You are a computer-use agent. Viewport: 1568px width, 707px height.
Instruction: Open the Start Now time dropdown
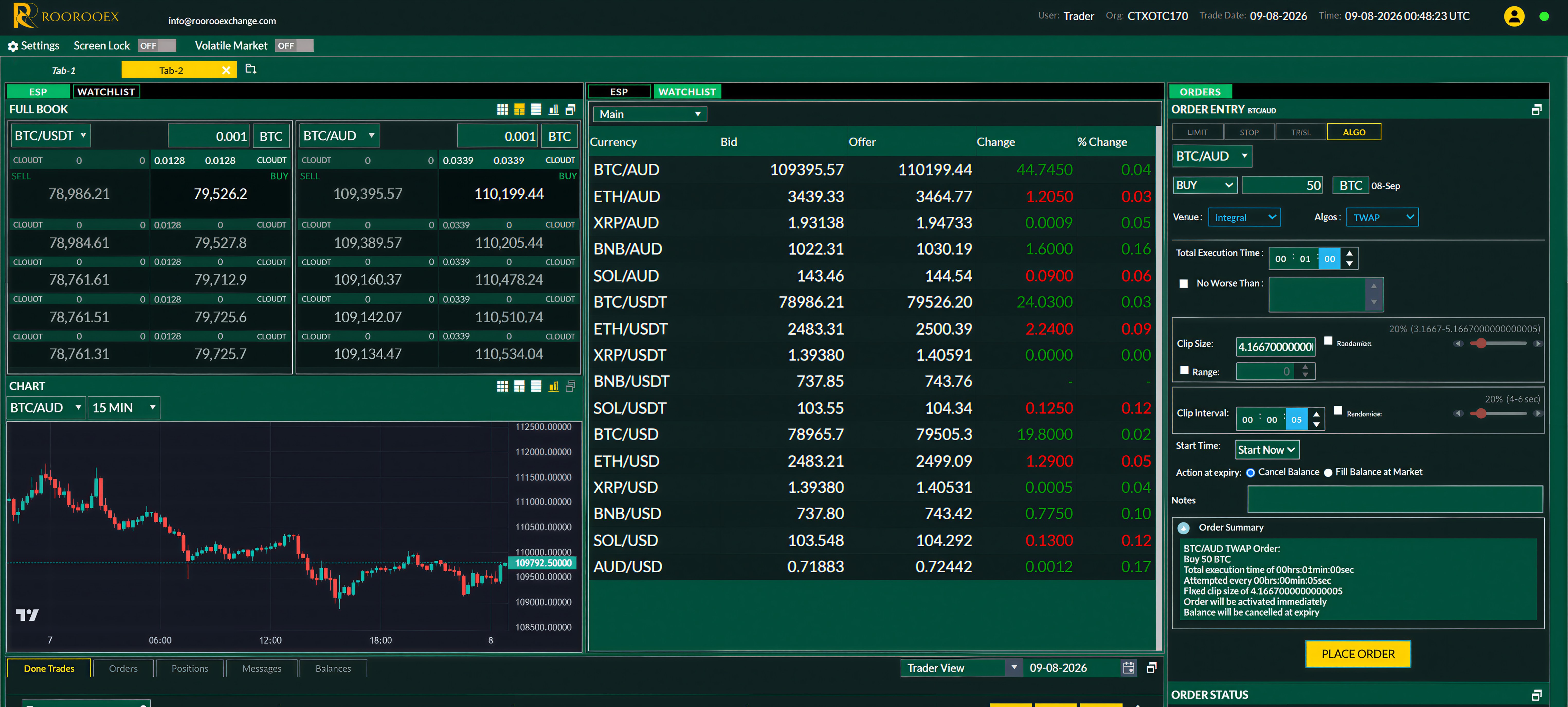(1267, 450)
